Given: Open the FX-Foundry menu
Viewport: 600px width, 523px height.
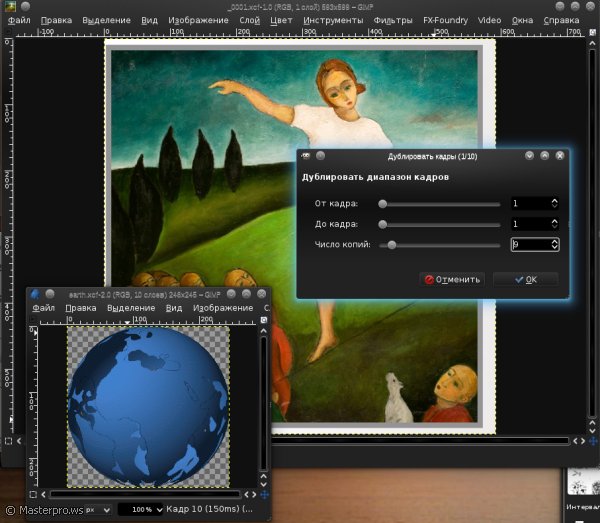Looking at the screenshot, I should [445, 20].
